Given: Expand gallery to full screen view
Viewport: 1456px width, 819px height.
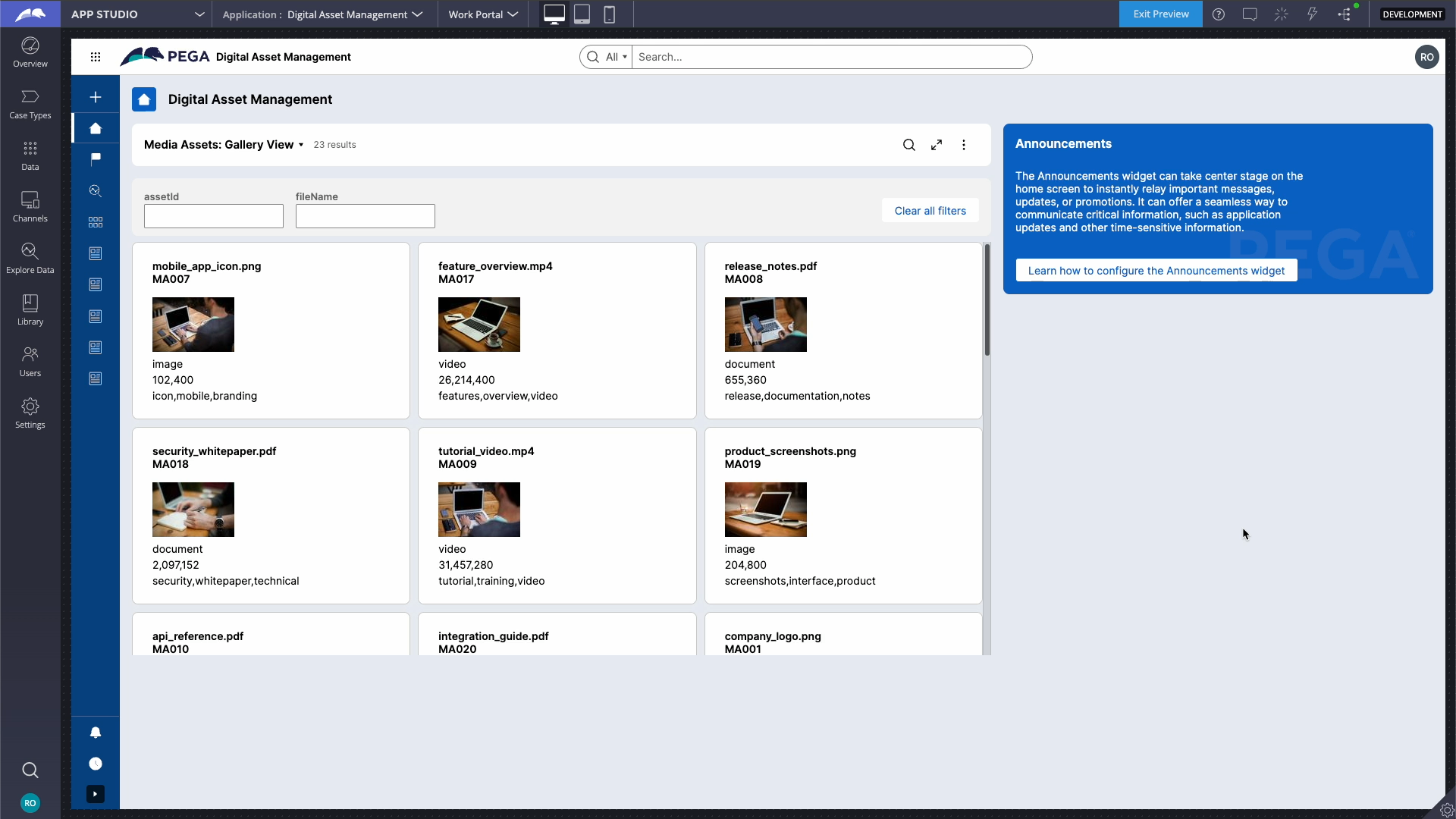Looking at the screenshot, I should [937, 145].
